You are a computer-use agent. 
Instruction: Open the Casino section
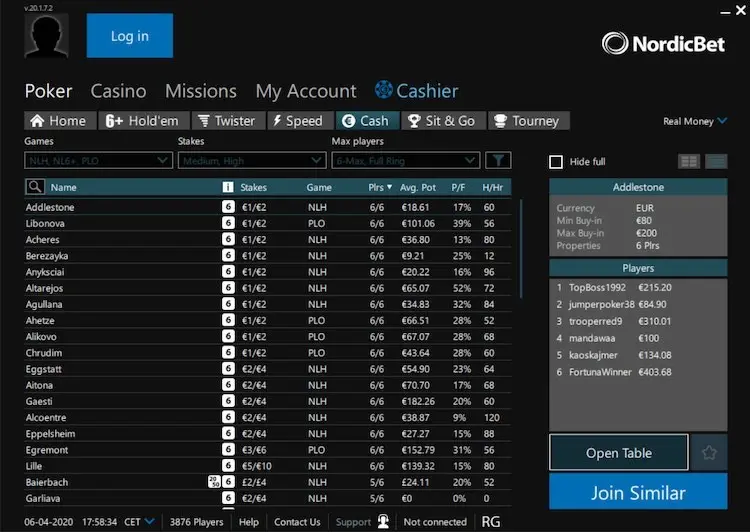coord(118,91)
